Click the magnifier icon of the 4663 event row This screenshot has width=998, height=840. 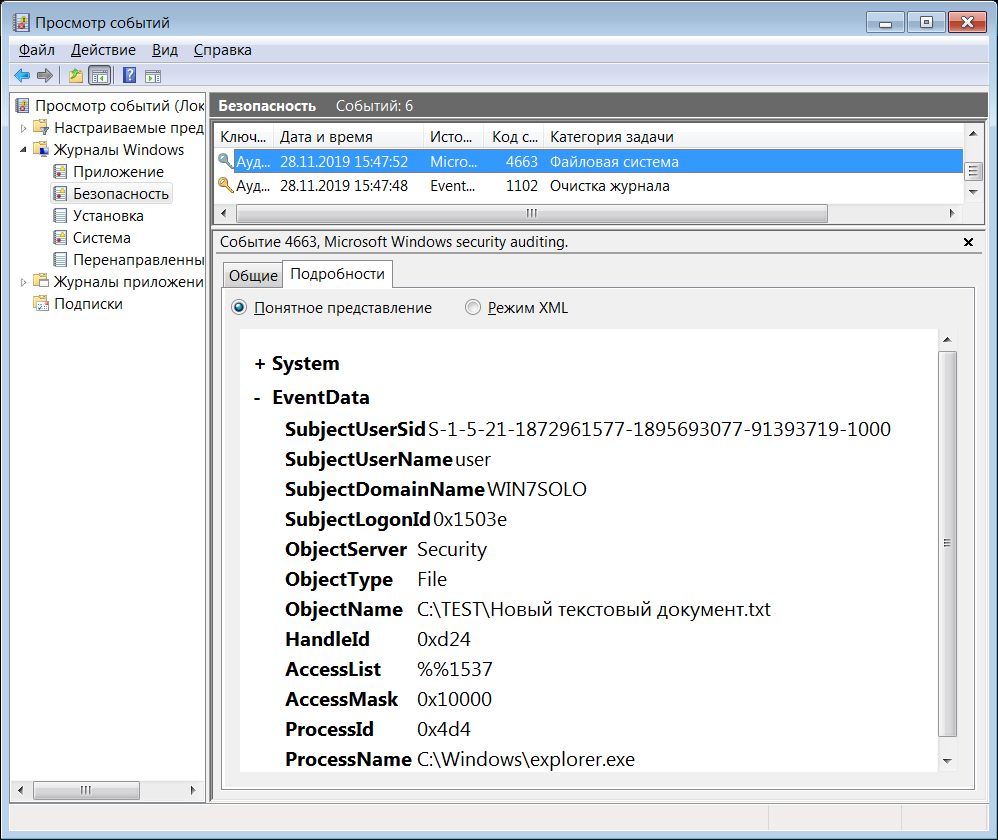[x=225, y=160]
